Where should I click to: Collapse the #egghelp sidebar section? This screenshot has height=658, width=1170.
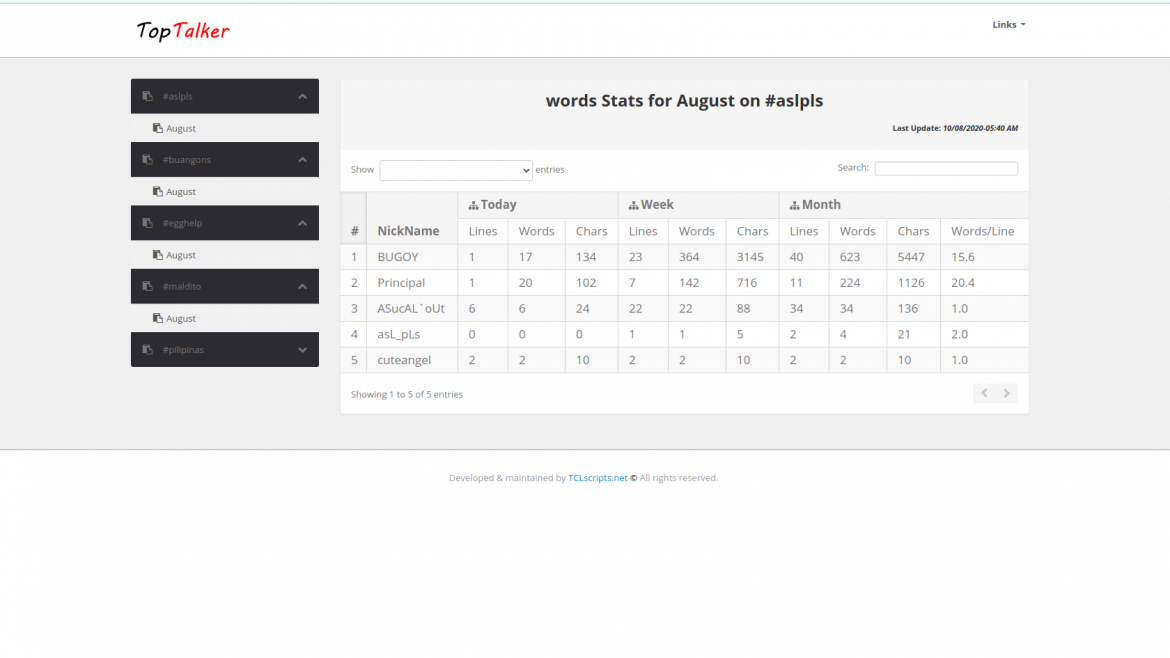click(x=302, y=223)
